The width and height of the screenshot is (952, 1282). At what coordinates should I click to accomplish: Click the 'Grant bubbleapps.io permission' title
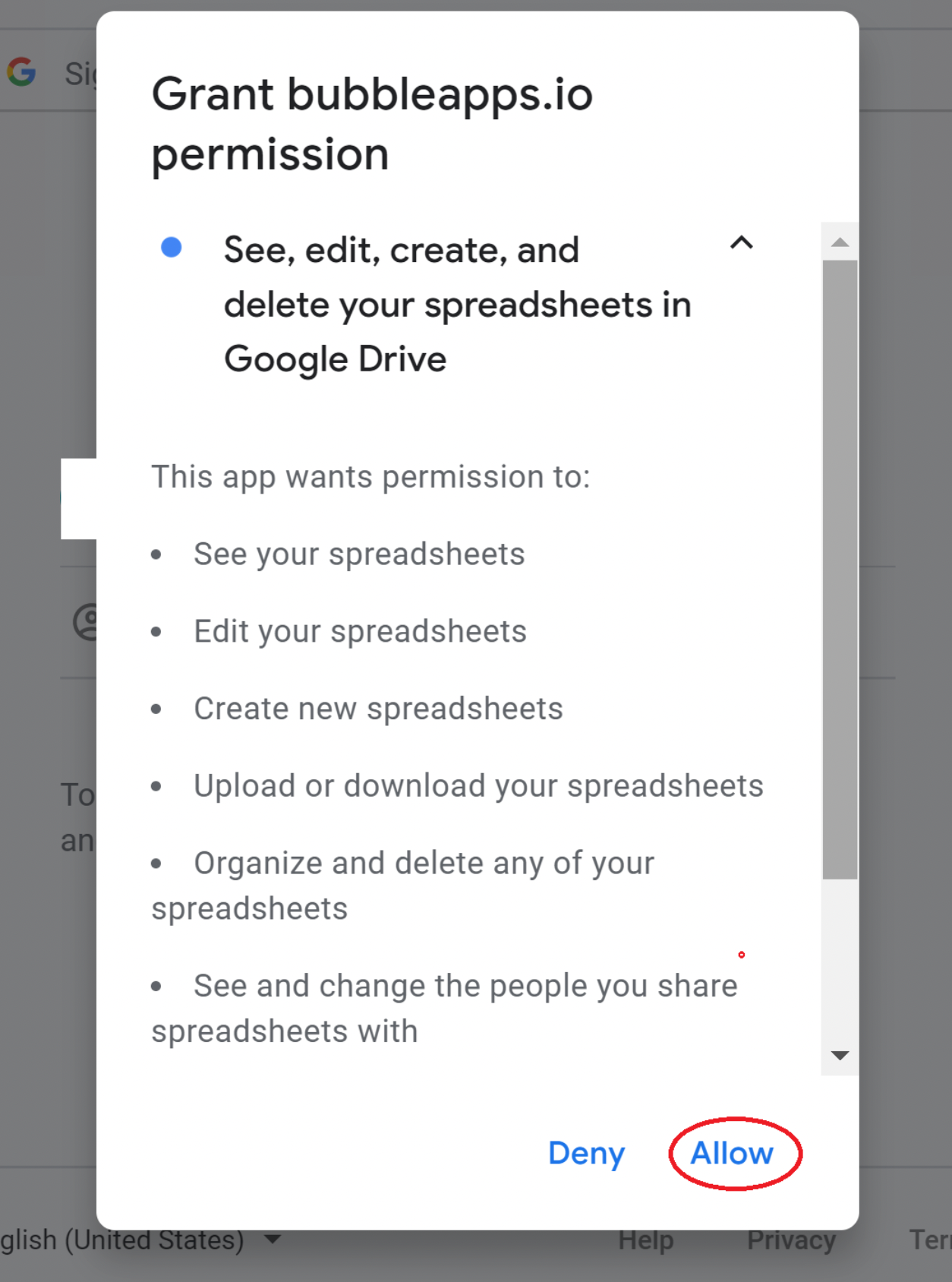pyautogui.click(x=372, y=124)
